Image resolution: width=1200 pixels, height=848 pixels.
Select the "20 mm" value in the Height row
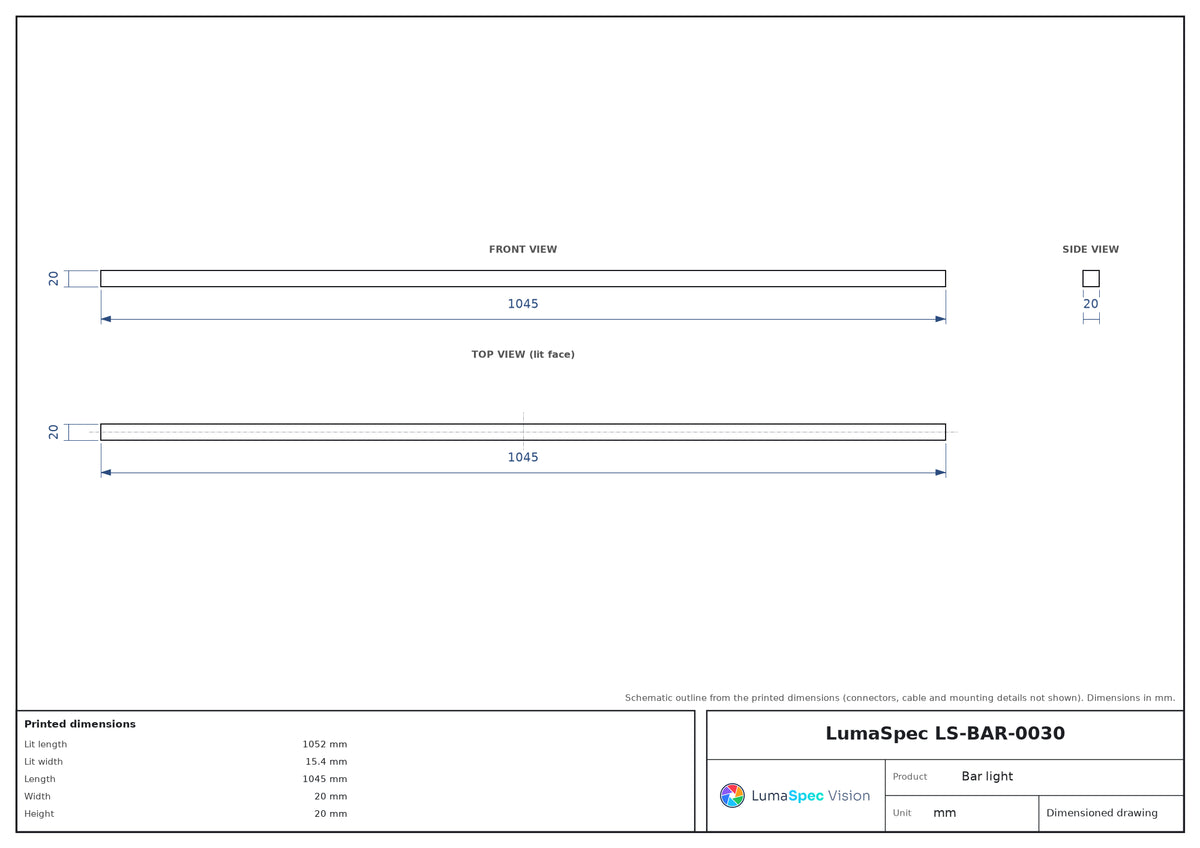point(331,814)
